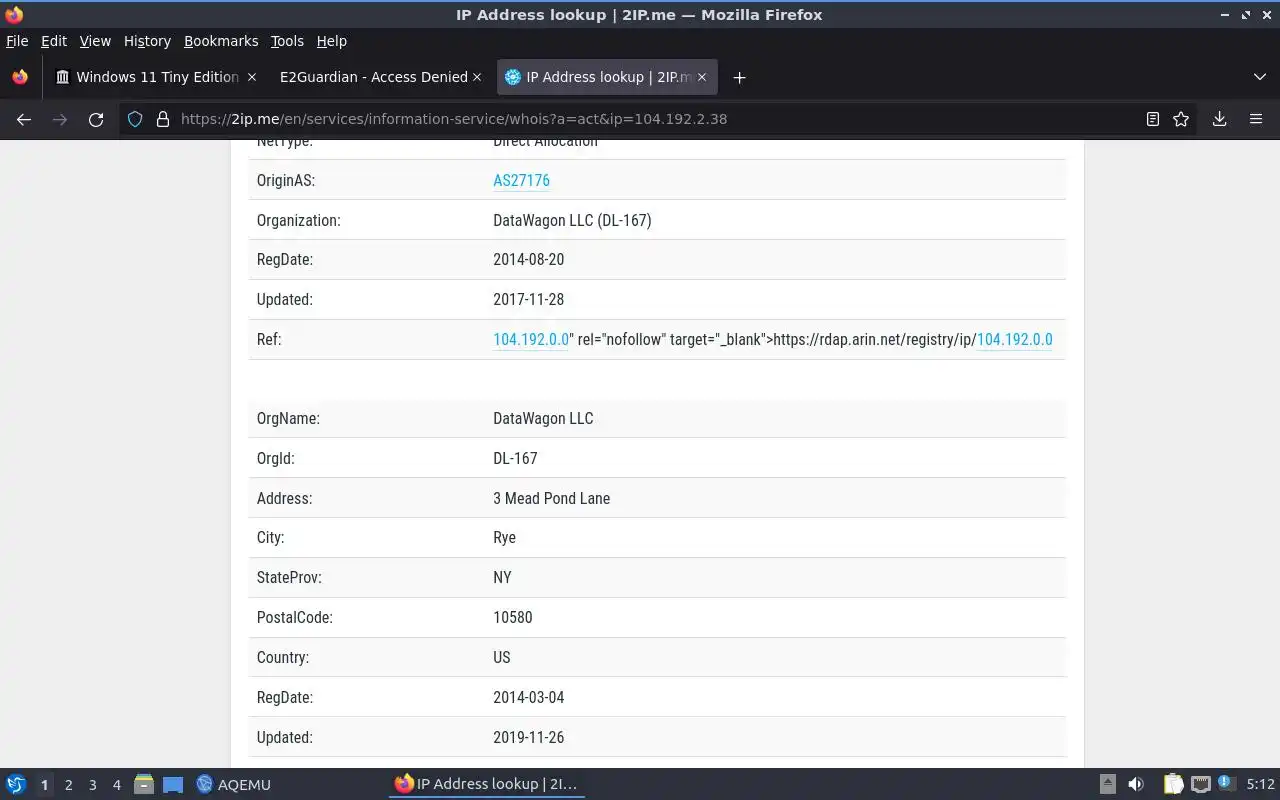Screen dimensions: 1280x800
Task: Follow the AS27176 link
Action: point(521,180)
